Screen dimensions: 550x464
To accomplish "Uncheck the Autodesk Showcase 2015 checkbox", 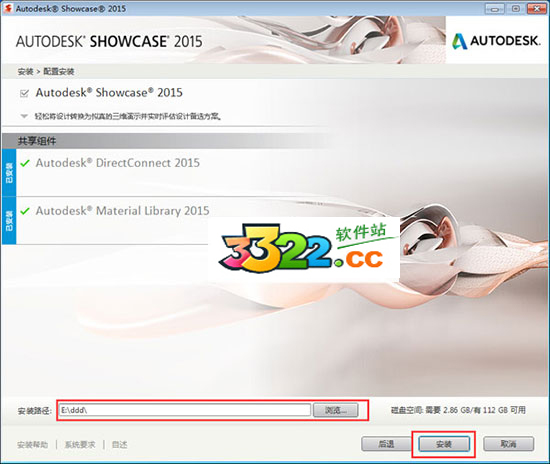I will [x=24, y=93].
